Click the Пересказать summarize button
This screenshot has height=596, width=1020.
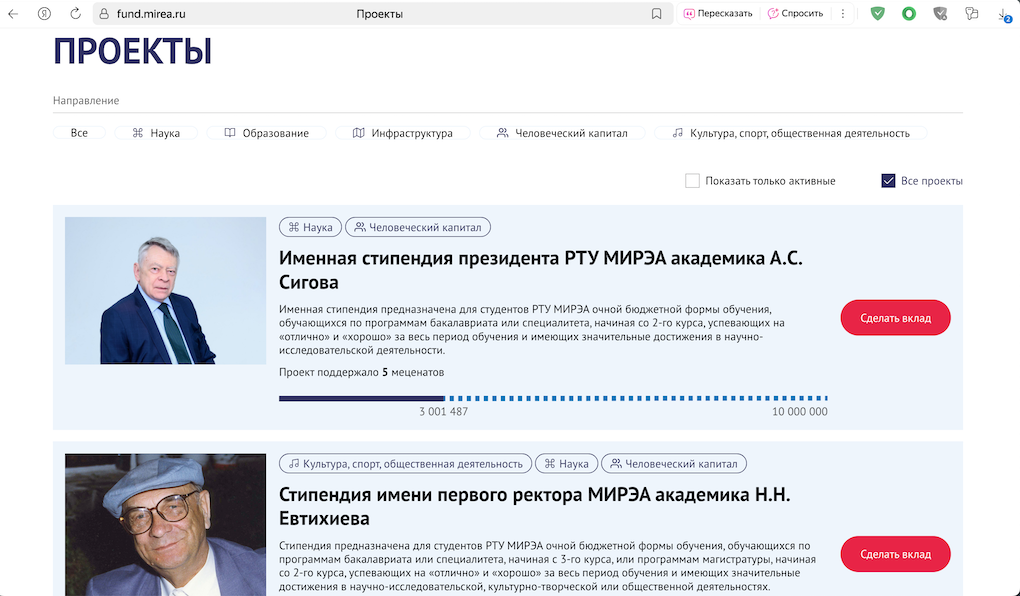point(718,14)
